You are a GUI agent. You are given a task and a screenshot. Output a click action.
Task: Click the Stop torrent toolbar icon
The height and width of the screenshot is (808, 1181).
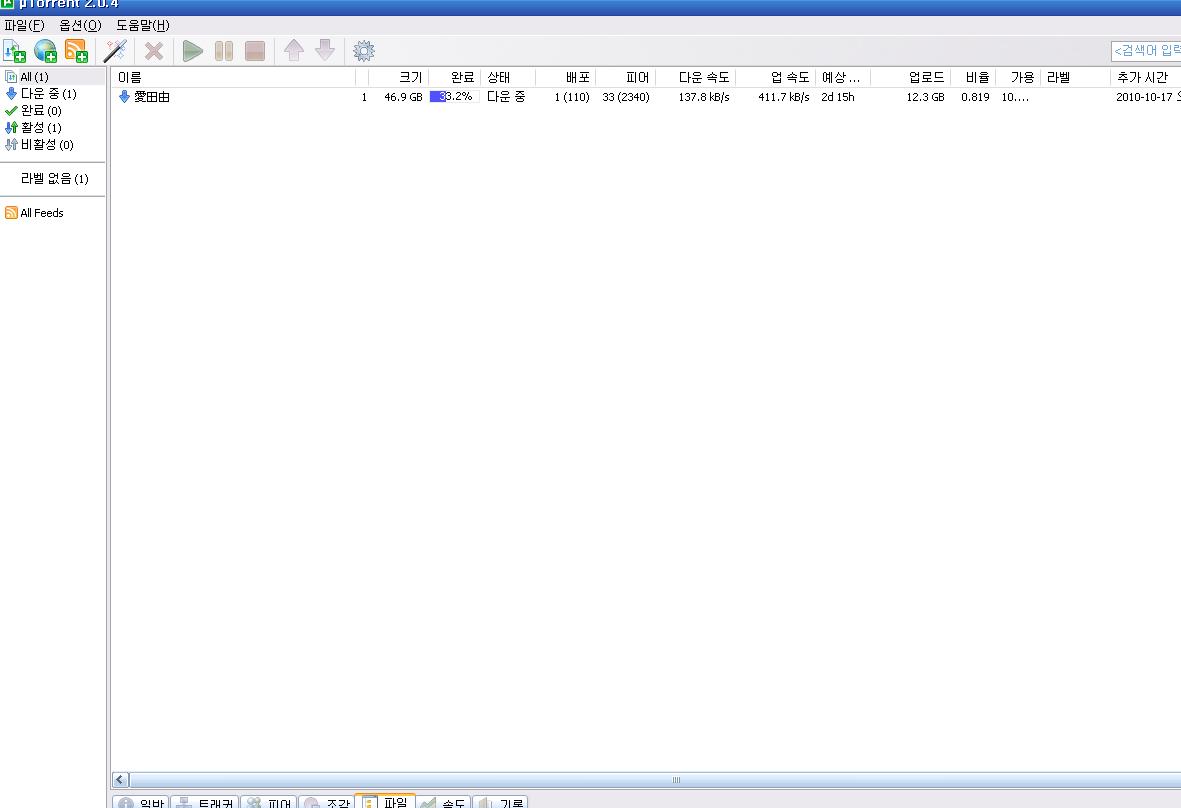tap(255, 51)
